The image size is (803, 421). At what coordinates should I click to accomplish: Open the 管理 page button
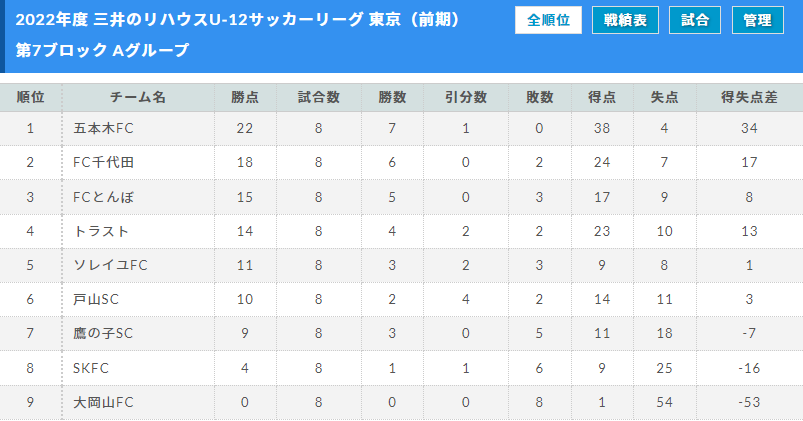pos(758,20)
